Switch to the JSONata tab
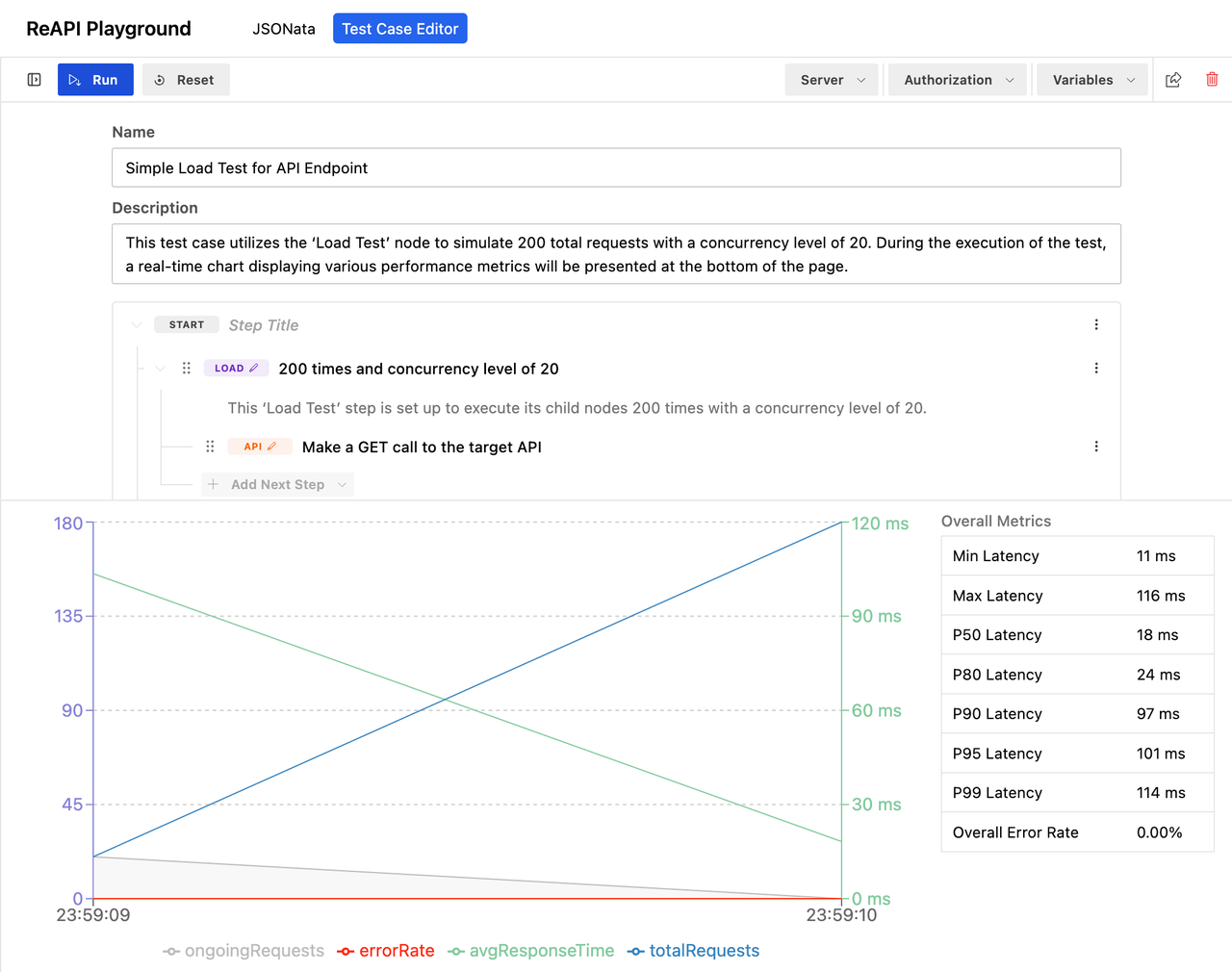Screen dimensions: 1232x972 (x=284, y=29)
